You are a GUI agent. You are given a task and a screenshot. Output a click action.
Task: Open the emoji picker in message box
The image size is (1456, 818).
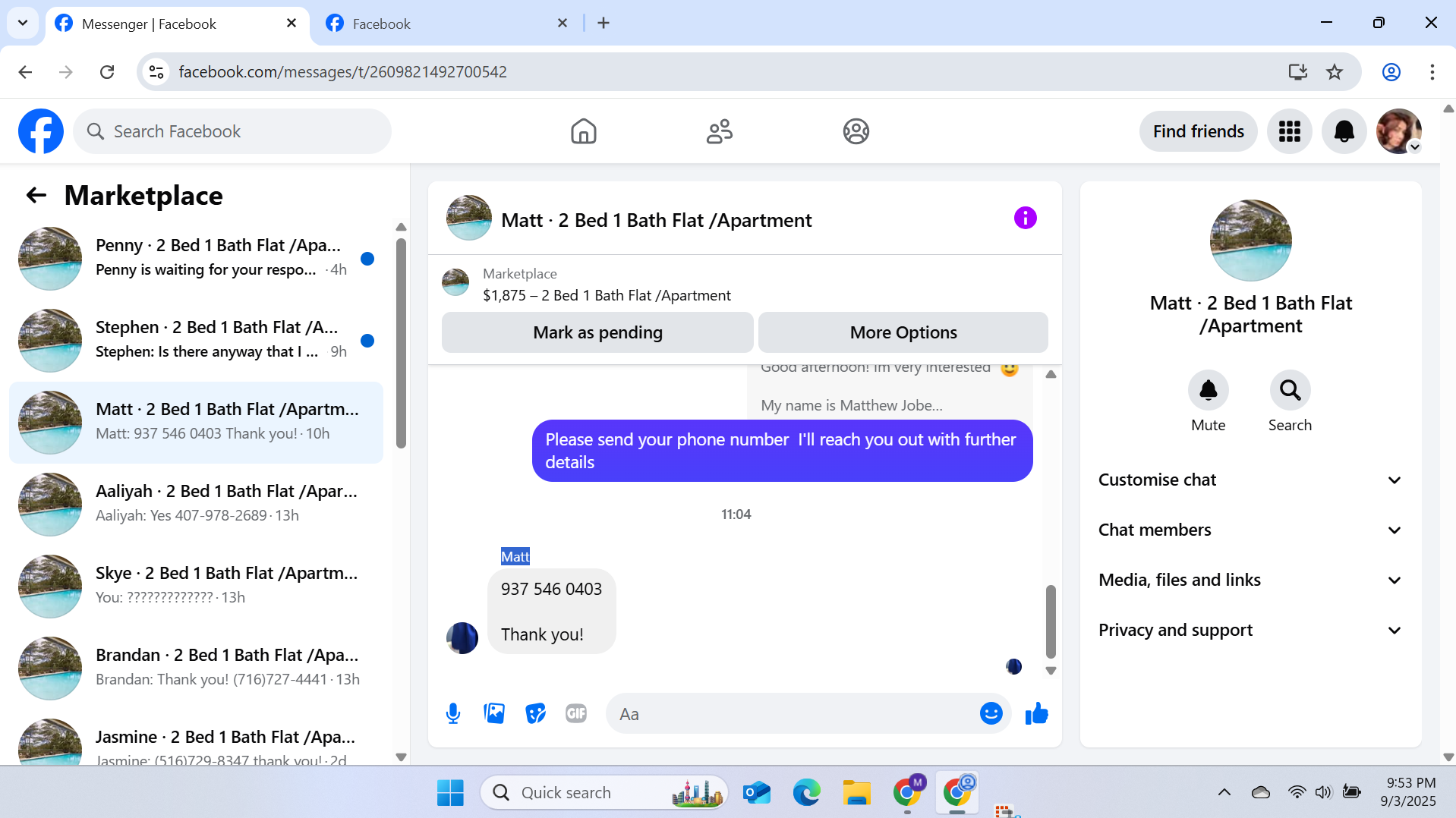[991, 713]
